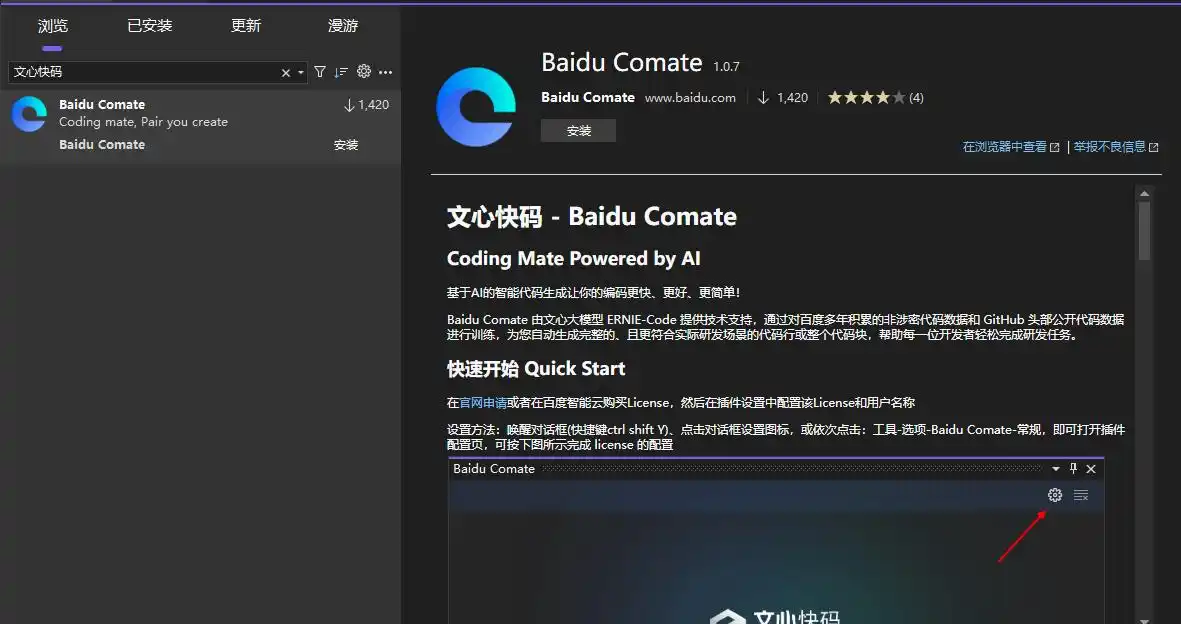
Task: Switch to the 已安装 (Installed) tab
Action: (150, 26)
